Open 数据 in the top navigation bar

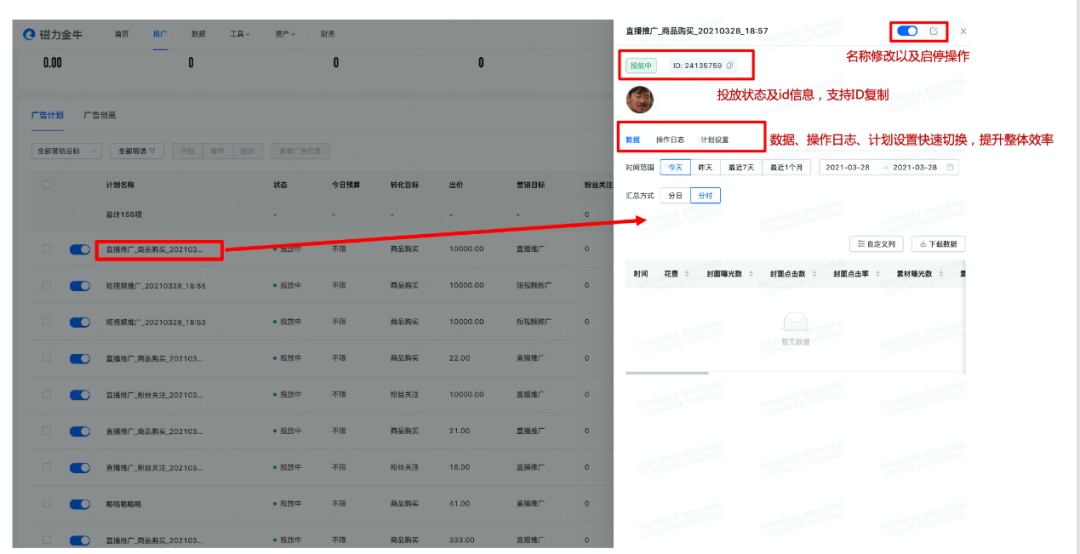coord(198,34)
